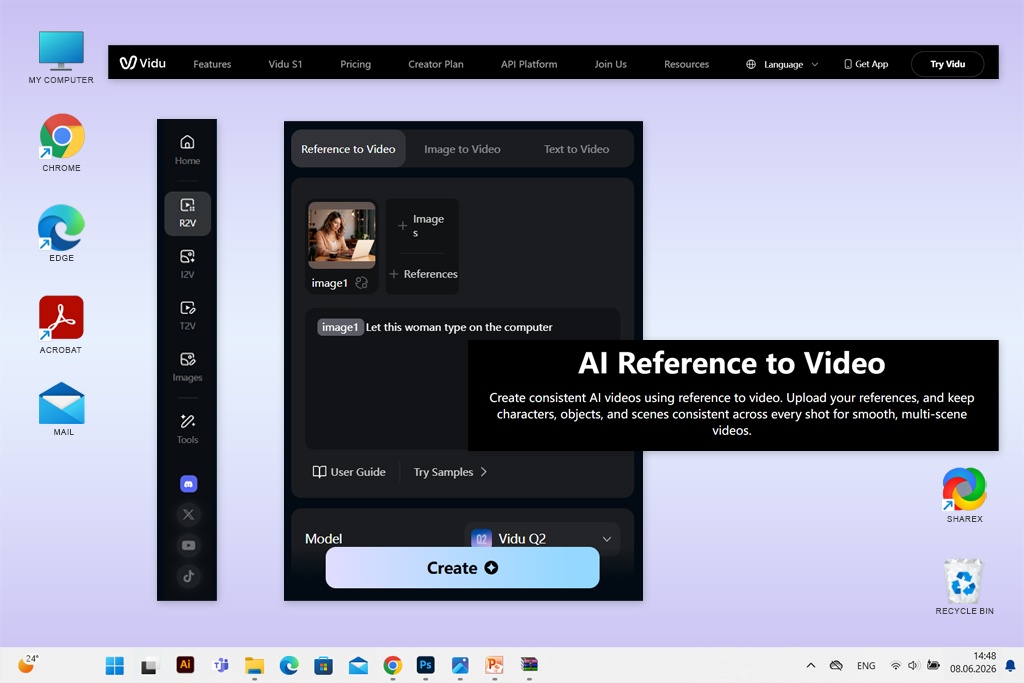1024x683 pixels.
Task: Open the weather widget on the taskbar
Action: [28, 664]
